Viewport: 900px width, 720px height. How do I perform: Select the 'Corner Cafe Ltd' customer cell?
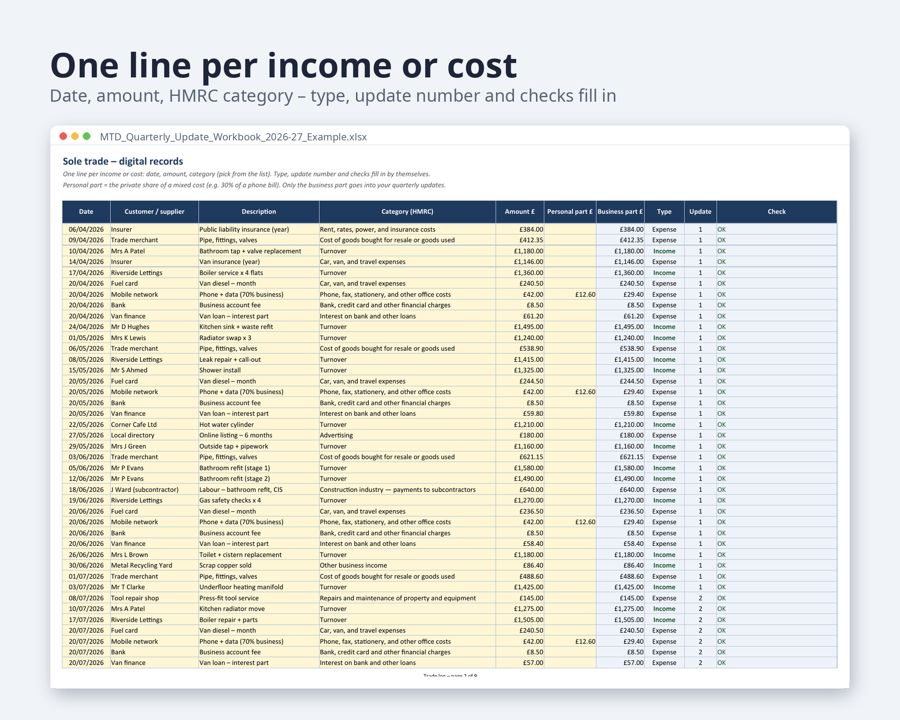(x=154, y=424)
